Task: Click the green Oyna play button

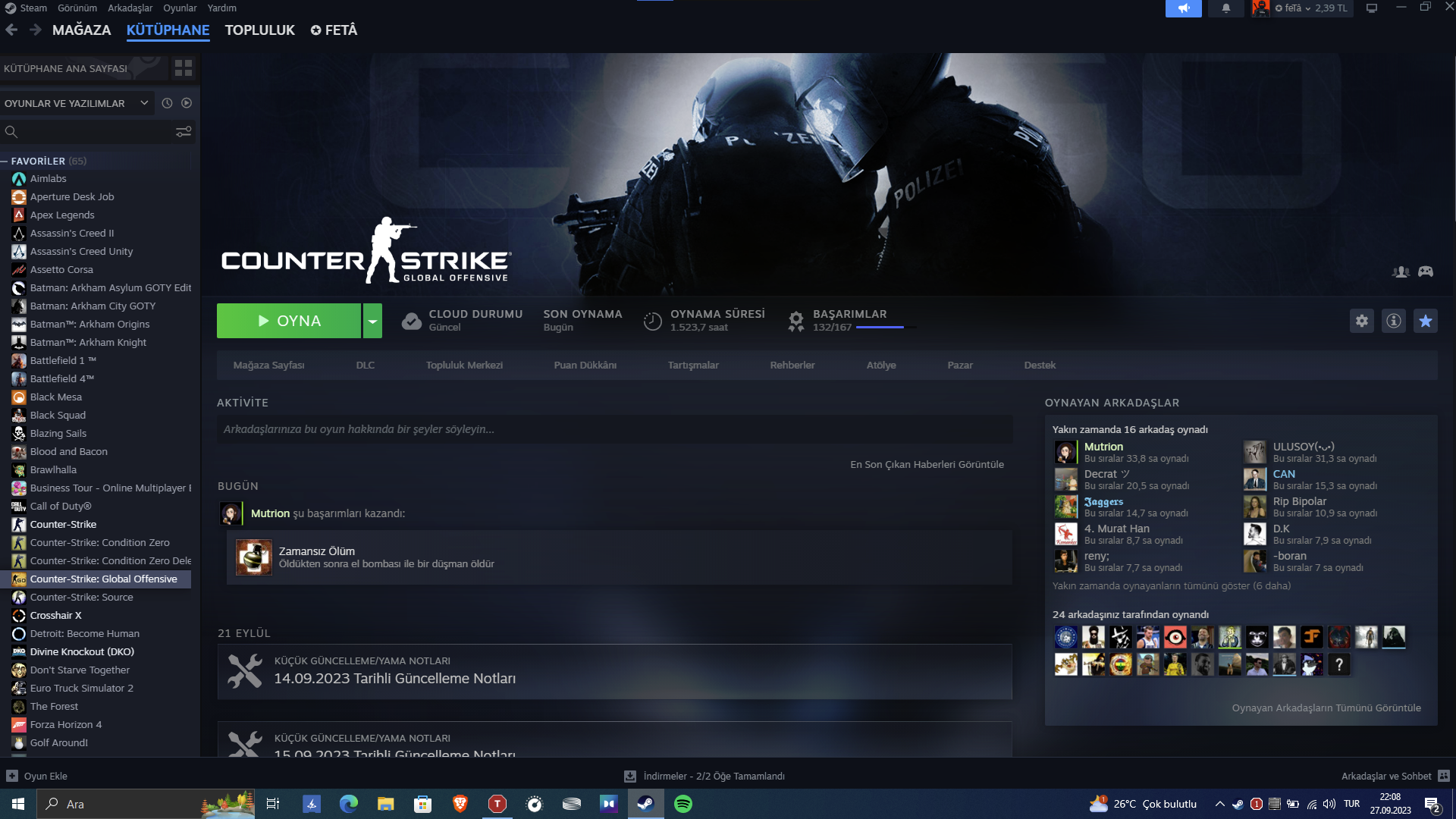Action: point(289,321)
